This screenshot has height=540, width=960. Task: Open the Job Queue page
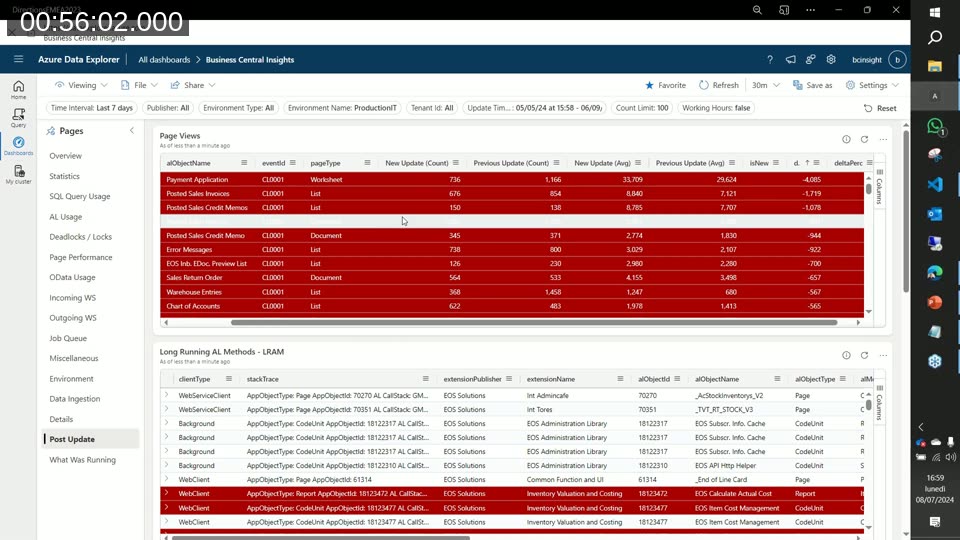(68, 338)
